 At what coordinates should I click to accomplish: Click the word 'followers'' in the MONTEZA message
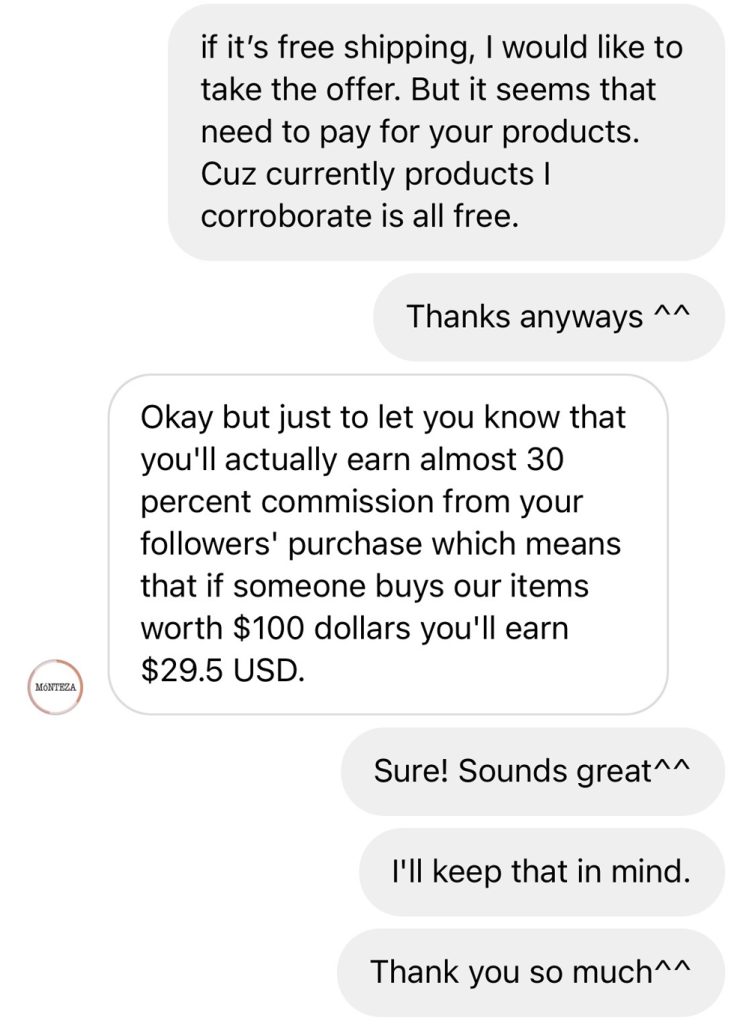coord(205,544)
